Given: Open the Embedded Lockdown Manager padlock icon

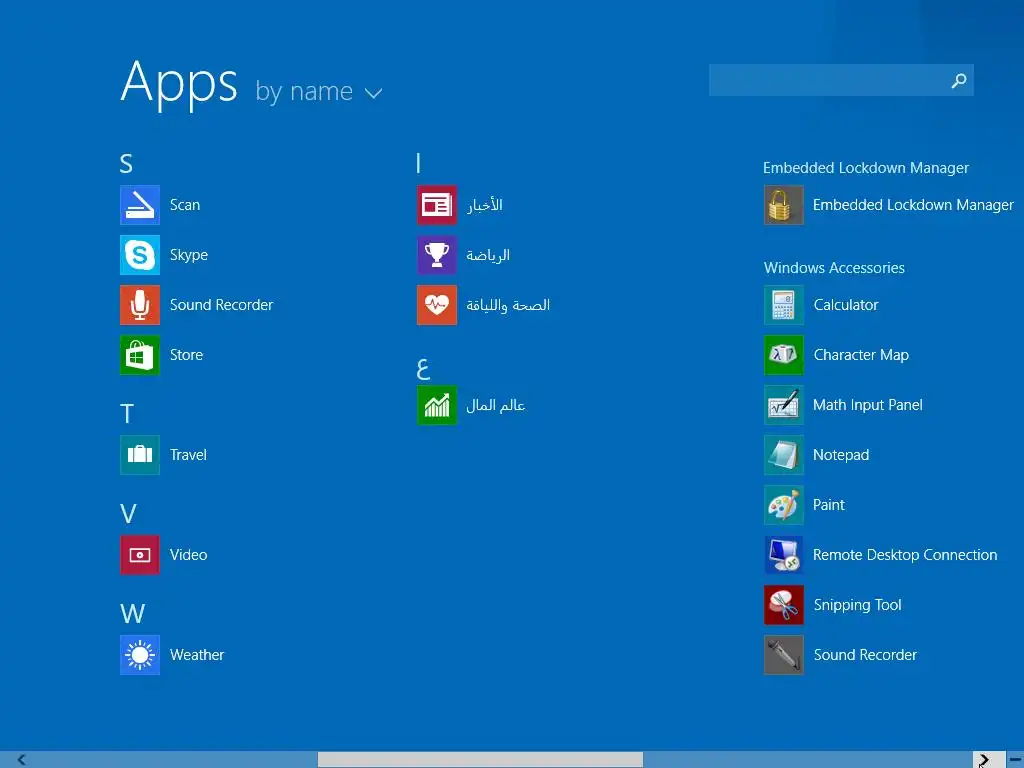Looking at the screenshot, I should tap(784, 205).
